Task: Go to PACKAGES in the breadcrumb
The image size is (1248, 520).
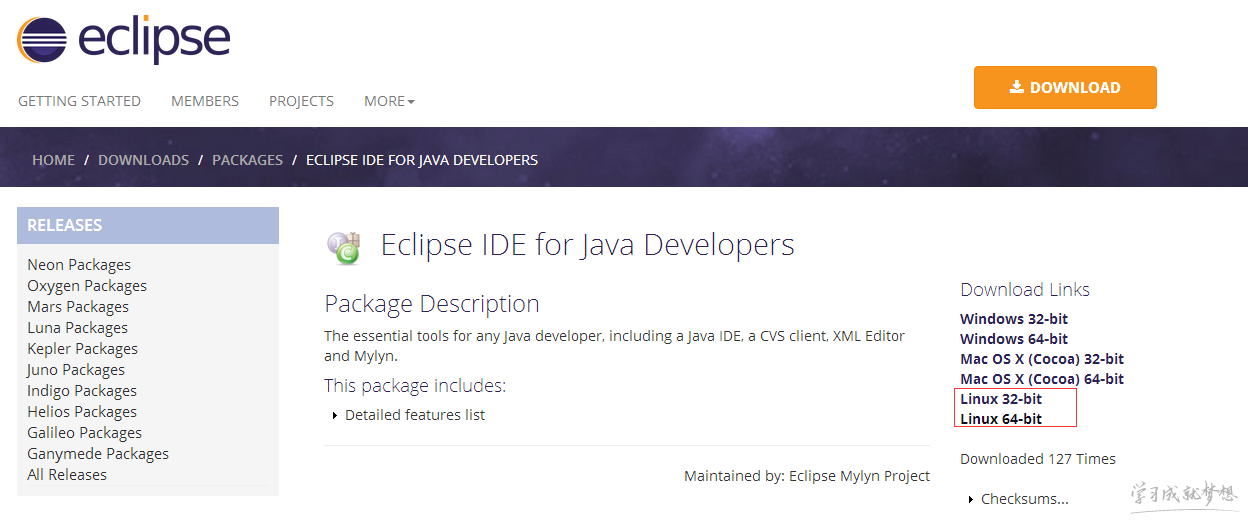Action: (x=247, y=160)
